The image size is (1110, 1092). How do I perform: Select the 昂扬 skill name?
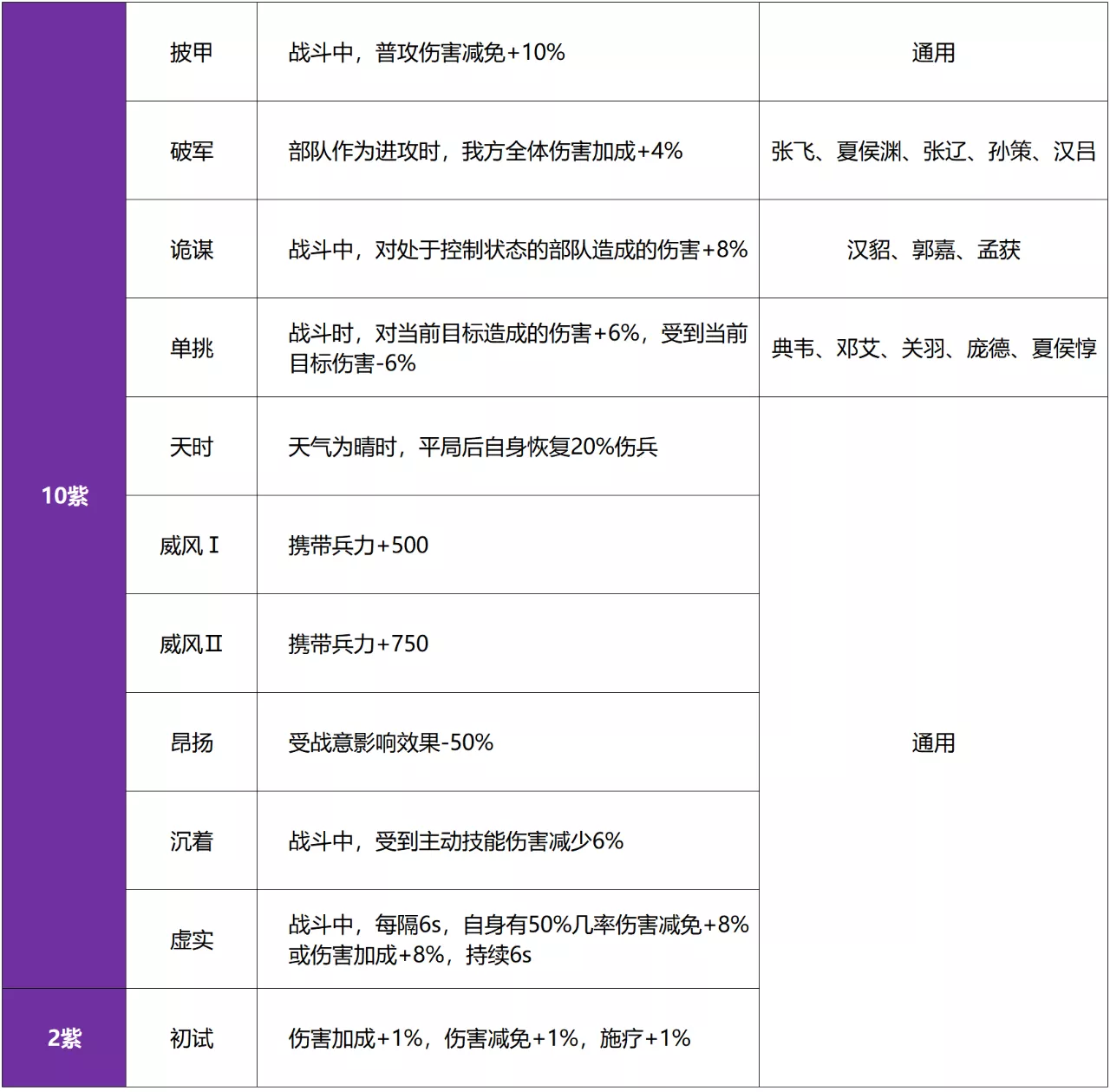click(x=191, y=743)
